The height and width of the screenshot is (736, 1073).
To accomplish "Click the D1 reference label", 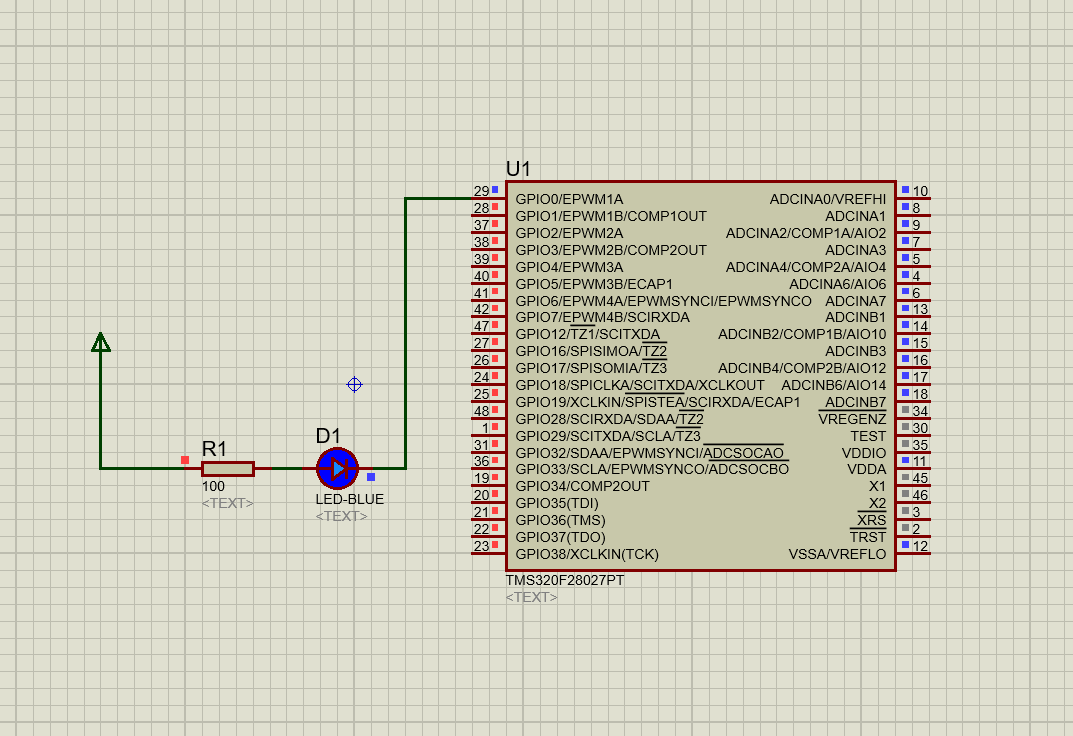I will click(x=328, y=436).
